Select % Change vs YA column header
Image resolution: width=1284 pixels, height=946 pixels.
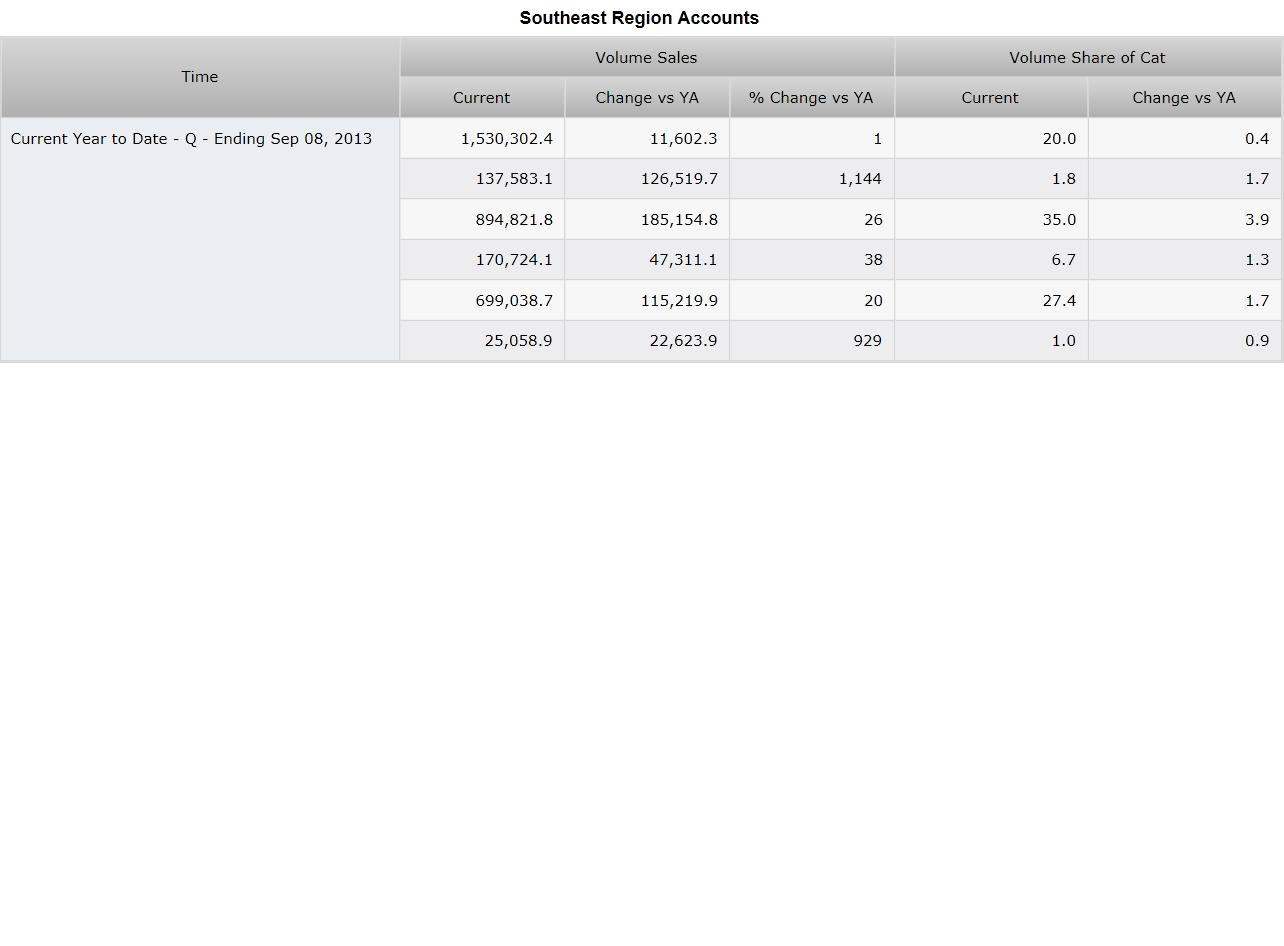pos(812,97)
